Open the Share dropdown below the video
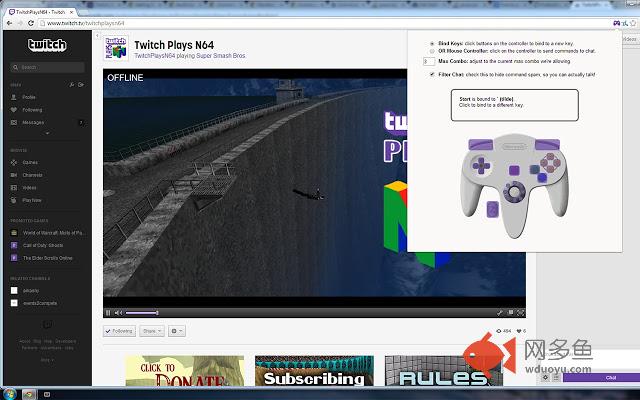The height and width of the screenshot is (400, 640). 151,330
